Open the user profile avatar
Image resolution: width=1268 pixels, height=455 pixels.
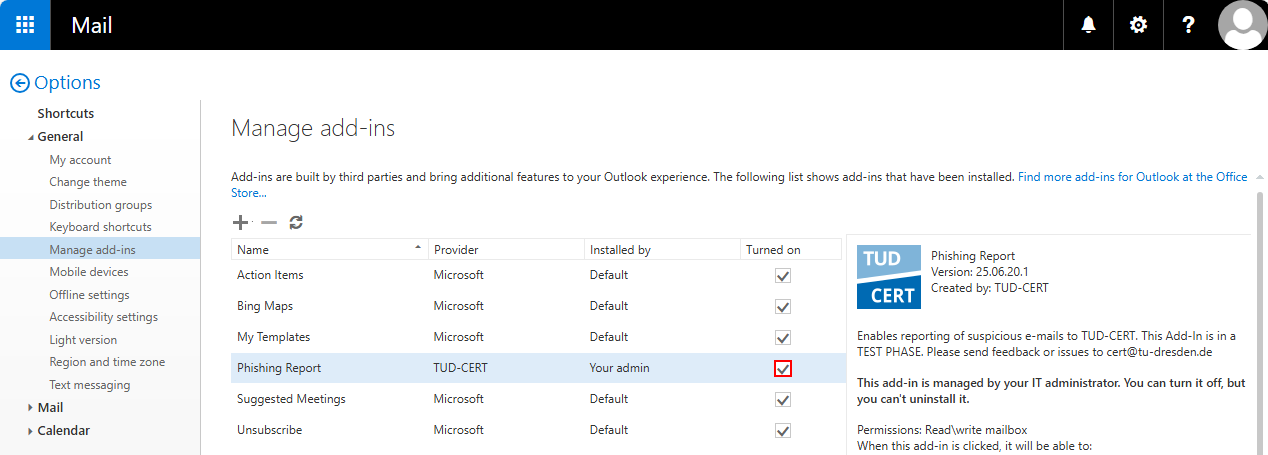(x=1242, y=25)
